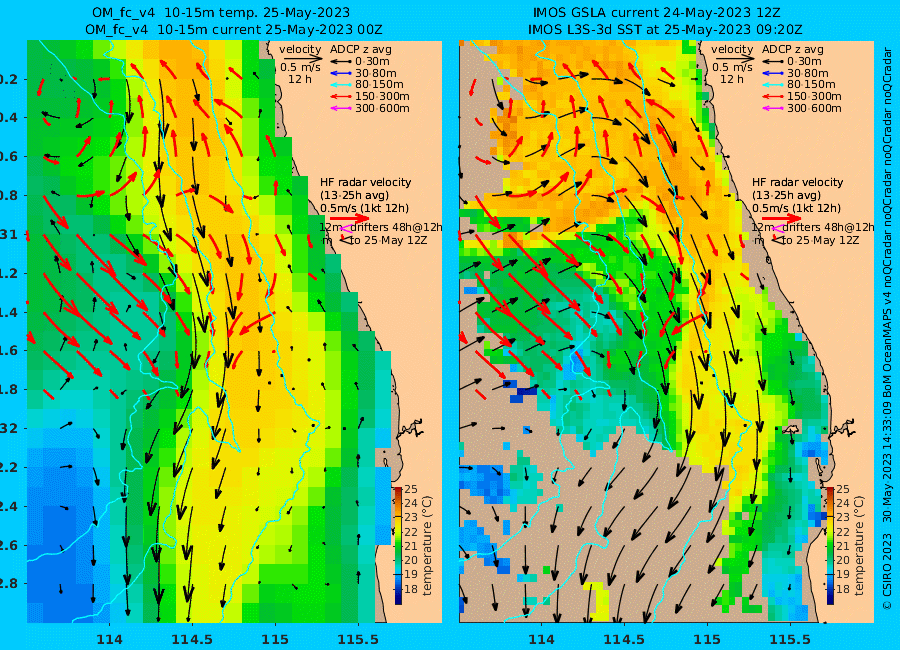Click the blue 30-80m arrow in the IMOS panel legend

click(x=773, y=73)
